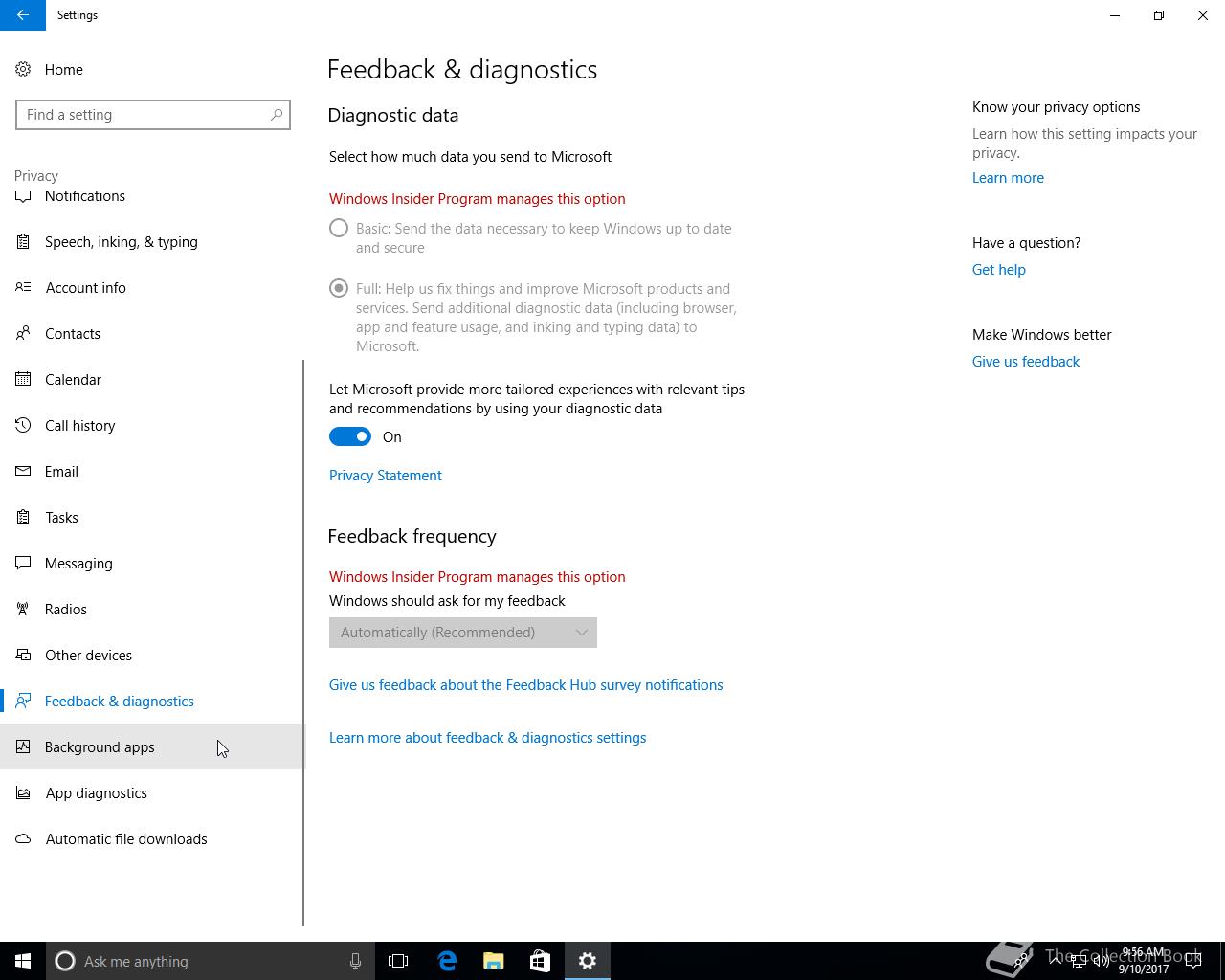Click the Other devices icon

coord(23,656)
